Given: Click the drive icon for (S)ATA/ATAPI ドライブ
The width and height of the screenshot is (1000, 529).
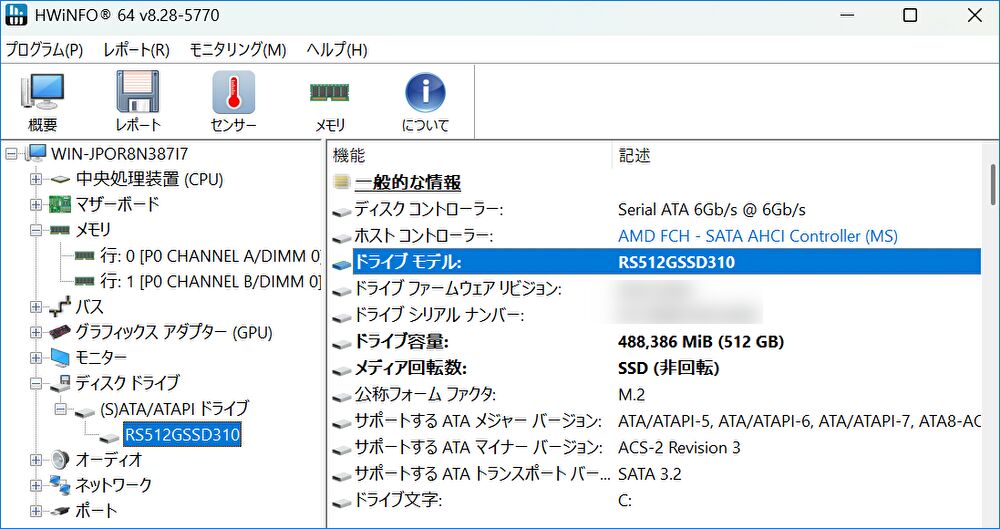Looking at the screenshot, I should (x=85, y=413).
